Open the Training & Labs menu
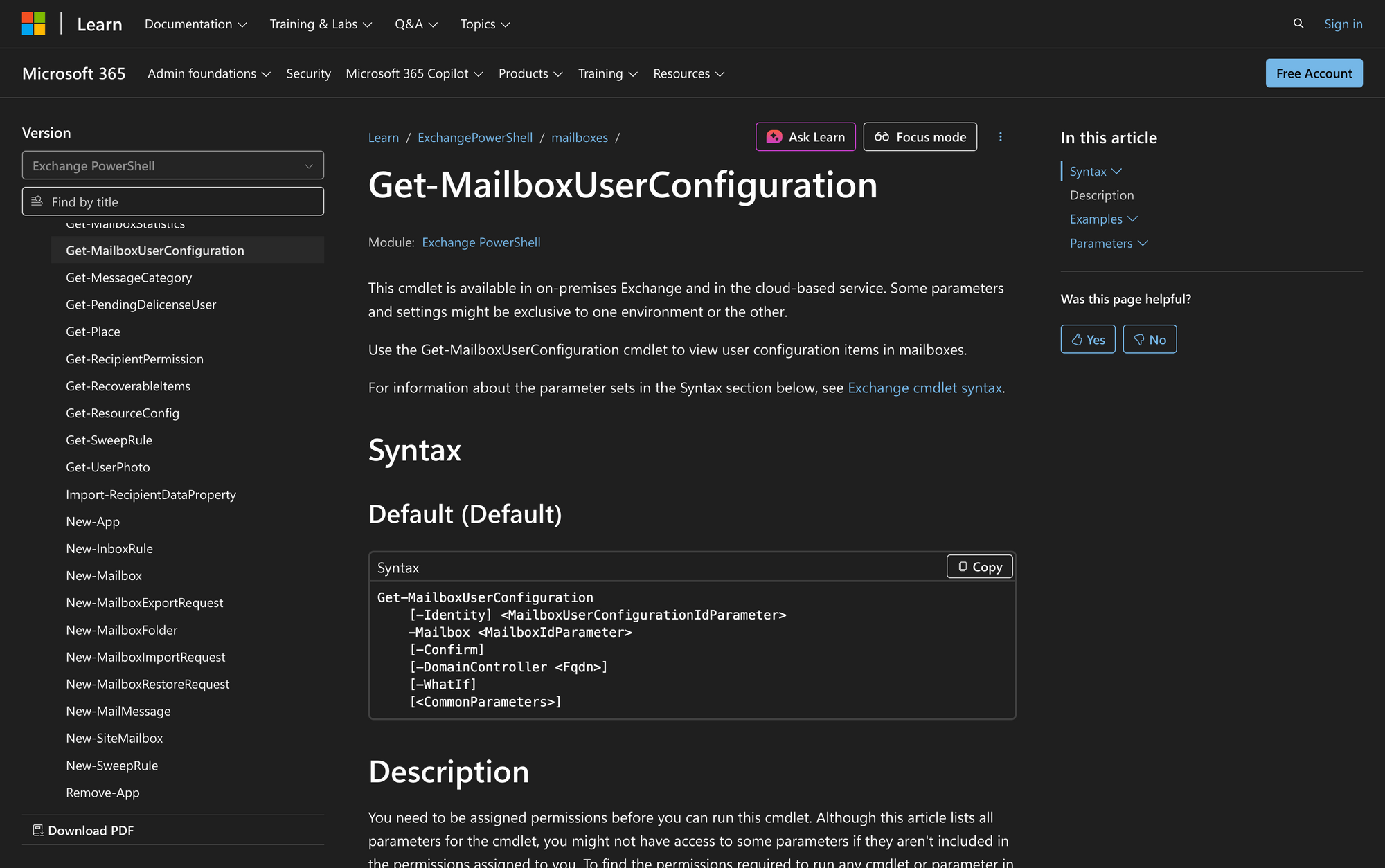This screenshot has width=1385, height=868. [x=320, y=24]
